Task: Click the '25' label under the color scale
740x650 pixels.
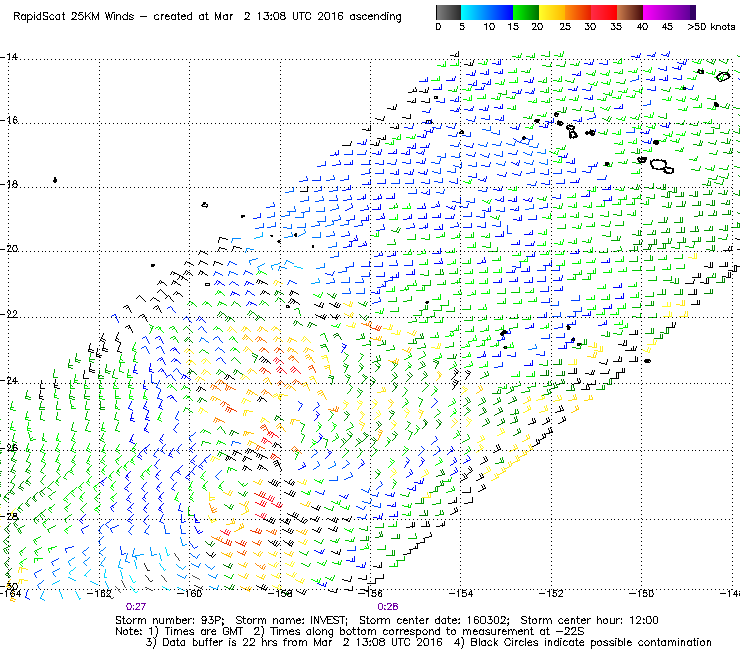Action: pyautogui.click(x=565, y=27)
